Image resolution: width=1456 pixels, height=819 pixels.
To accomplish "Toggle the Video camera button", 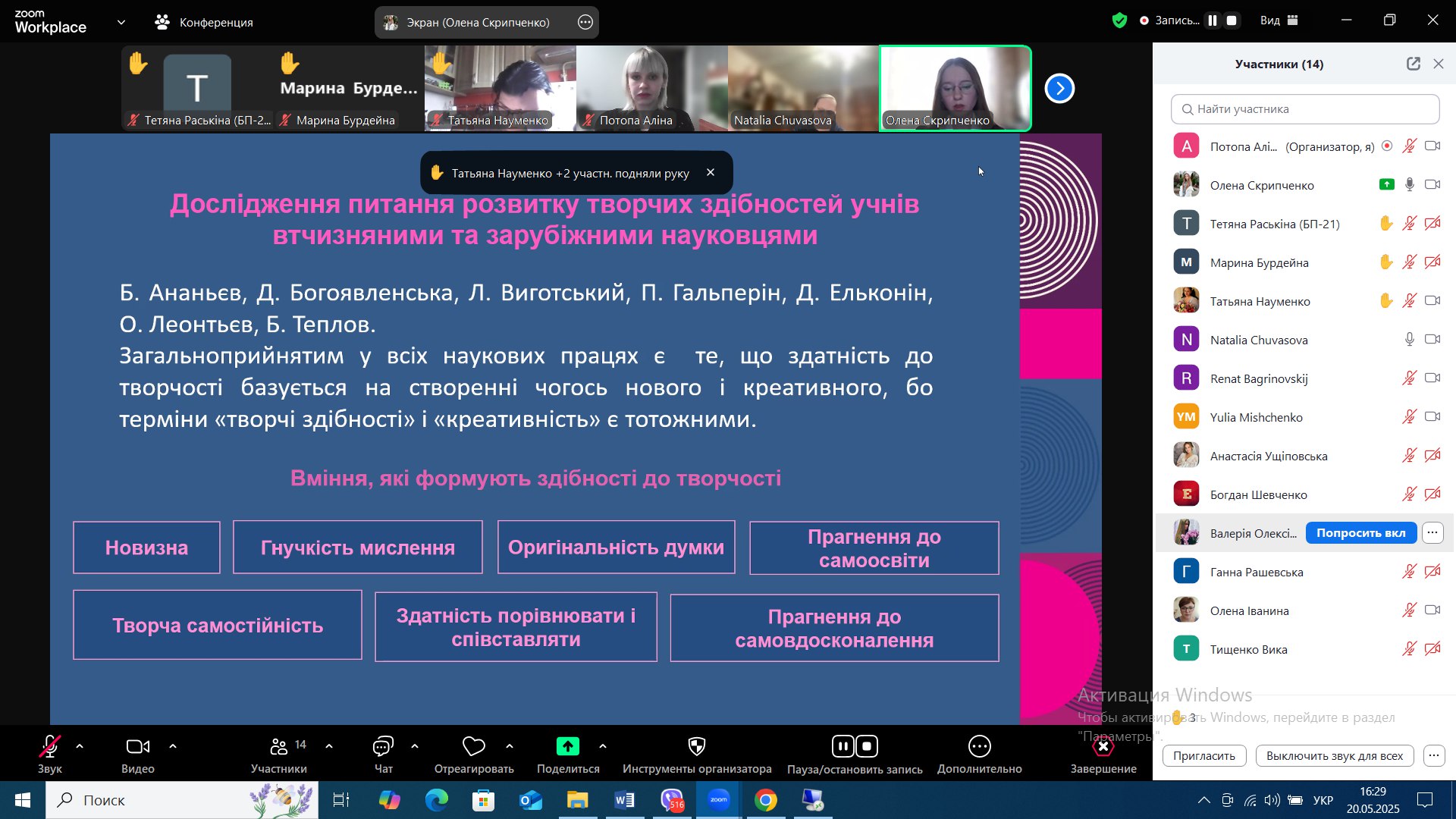I will coord(137,747).
